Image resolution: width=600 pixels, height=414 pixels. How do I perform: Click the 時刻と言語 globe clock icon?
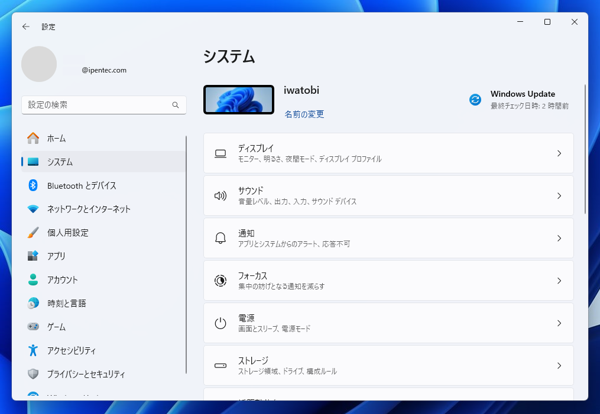tap(33, 303)
